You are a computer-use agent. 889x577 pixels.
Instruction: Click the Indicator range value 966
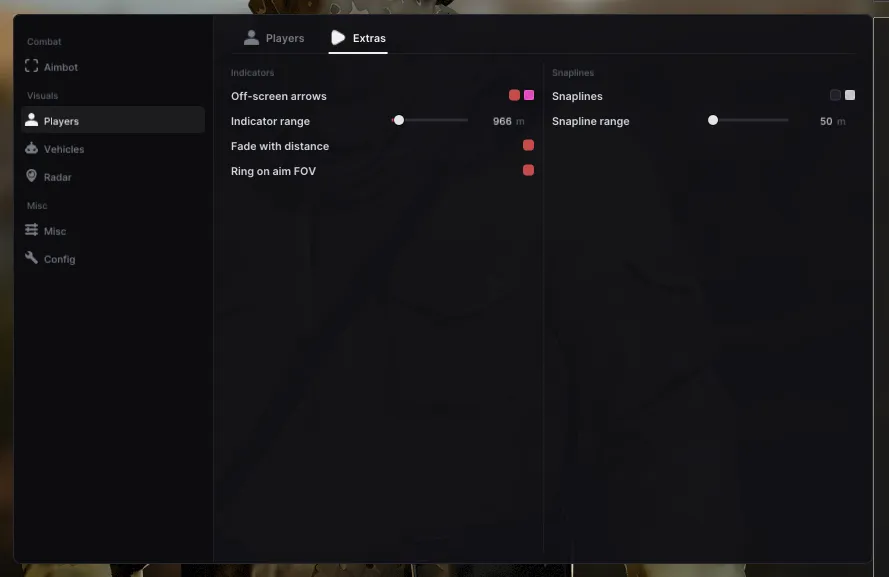(x=502, y=121)
